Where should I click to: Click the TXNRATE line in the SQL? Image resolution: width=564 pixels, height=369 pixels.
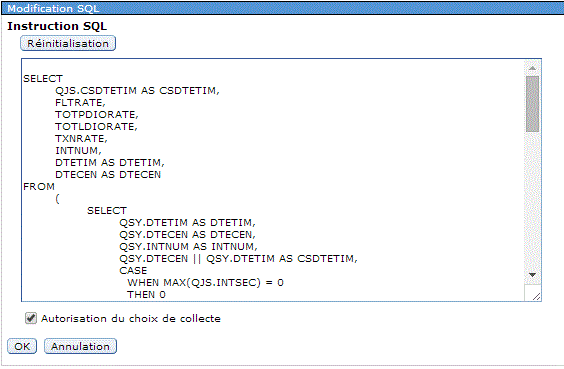tap(81, 139)
